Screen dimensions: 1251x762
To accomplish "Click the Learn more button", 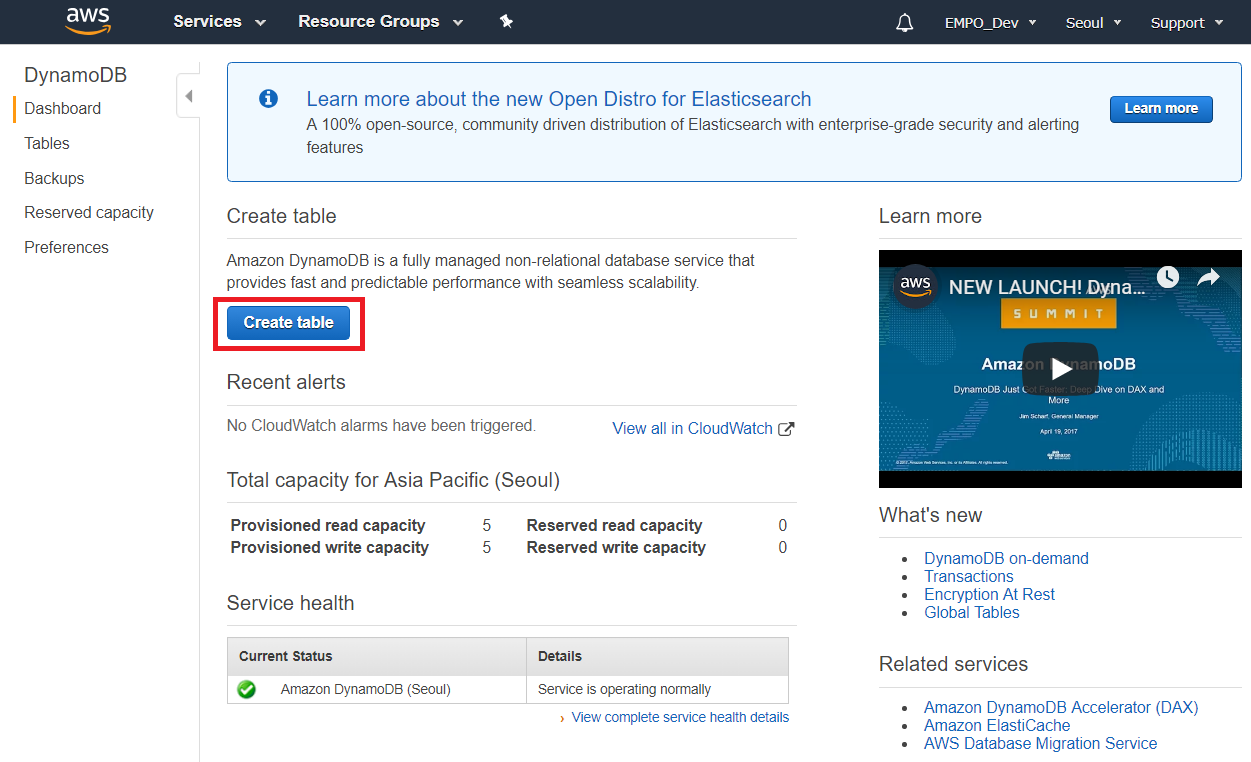I will click(x=1161, y=109).
